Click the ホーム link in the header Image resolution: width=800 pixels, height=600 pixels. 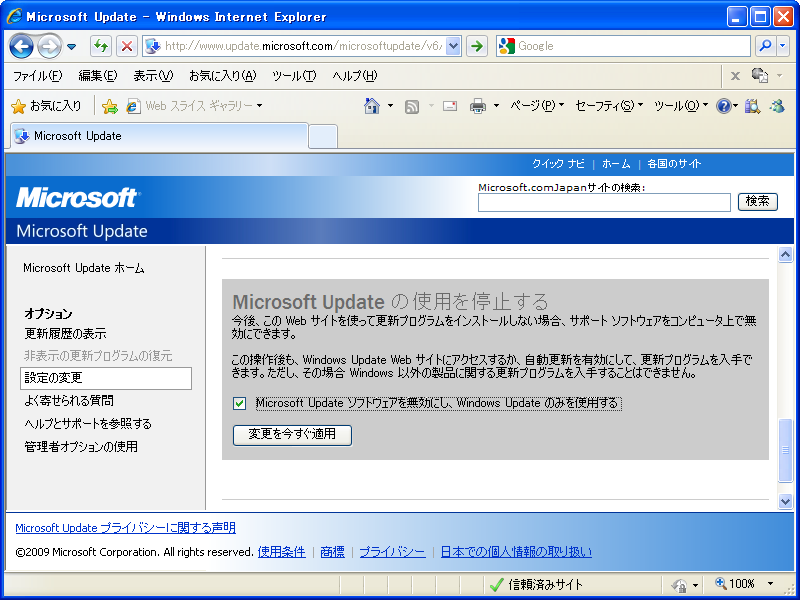point(616,164)
